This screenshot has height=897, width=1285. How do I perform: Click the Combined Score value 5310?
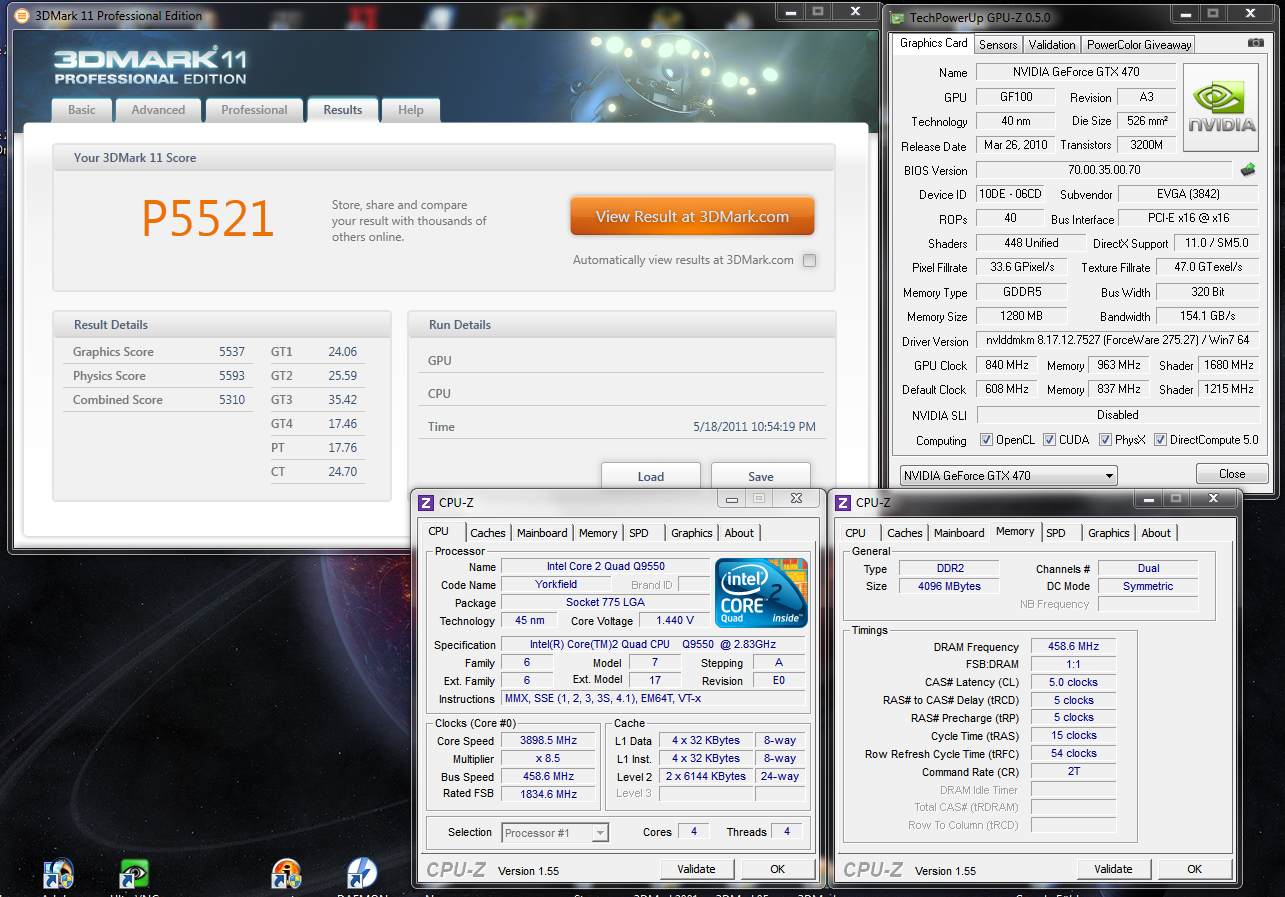(232, 400)
